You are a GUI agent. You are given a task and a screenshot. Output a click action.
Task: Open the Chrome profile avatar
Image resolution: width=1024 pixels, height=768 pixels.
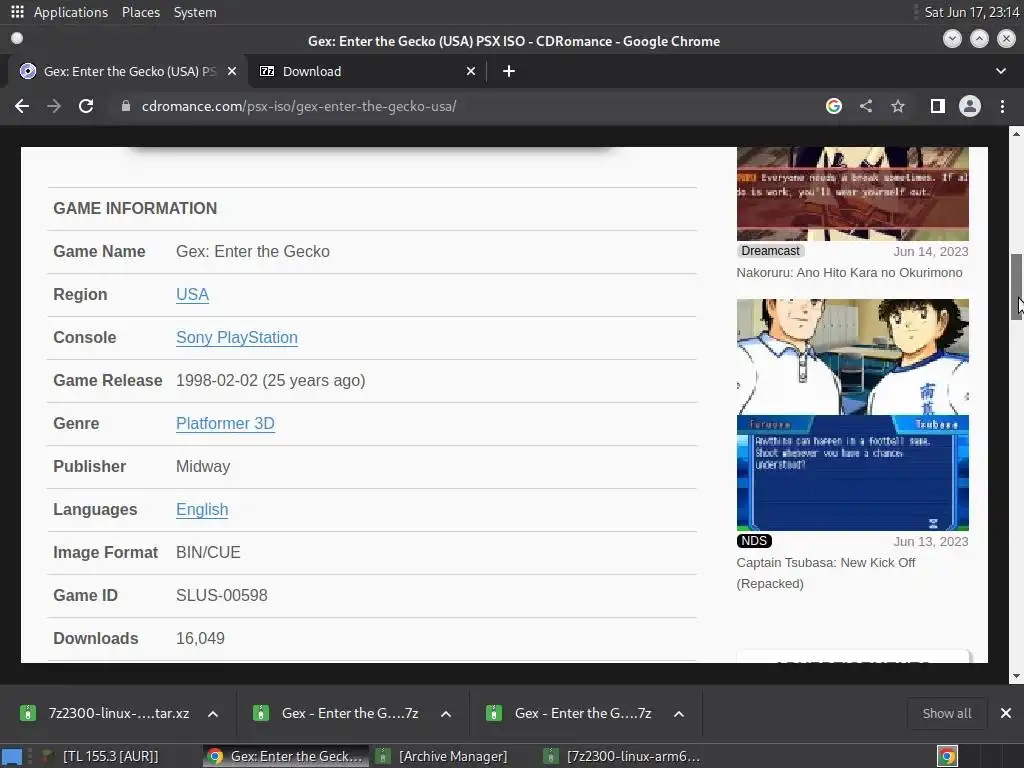970,106
